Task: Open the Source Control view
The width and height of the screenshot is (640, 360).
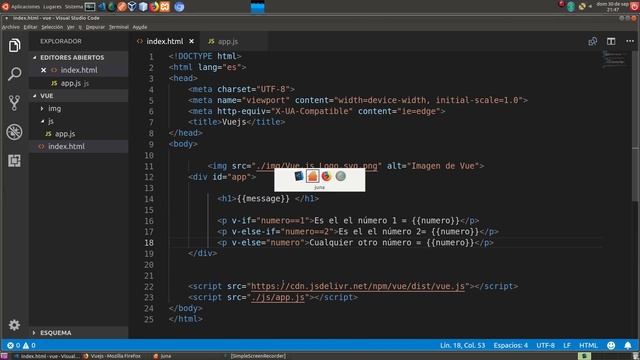Action: pyautogui.click(x=14, y=103)
